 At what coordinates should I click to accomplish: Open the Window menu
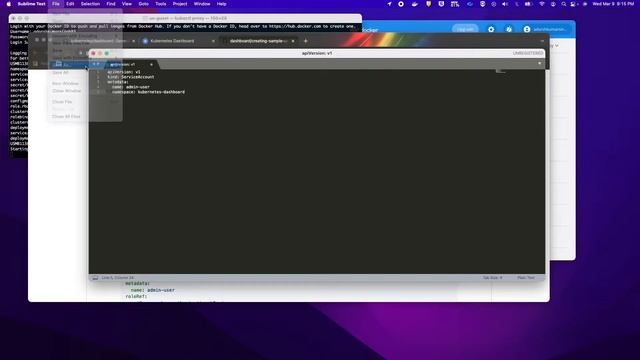click(x=202, y=4)
